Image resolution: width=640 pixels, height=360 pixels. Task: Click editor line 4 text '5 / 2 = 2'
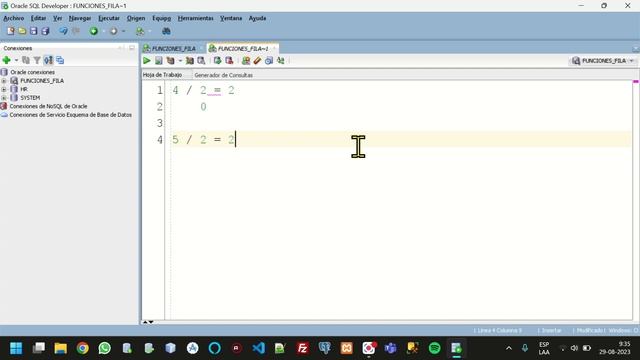(203, 140)
